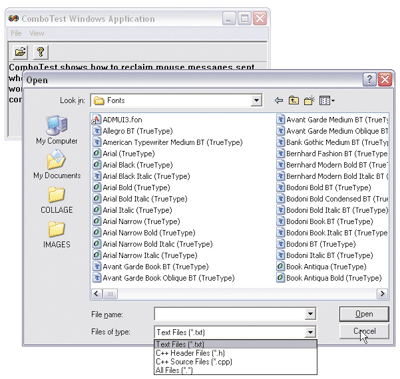Select Bernhard Fashion BT entry
400x379 pixels.
pyautogui.click(x=332, y=153)
